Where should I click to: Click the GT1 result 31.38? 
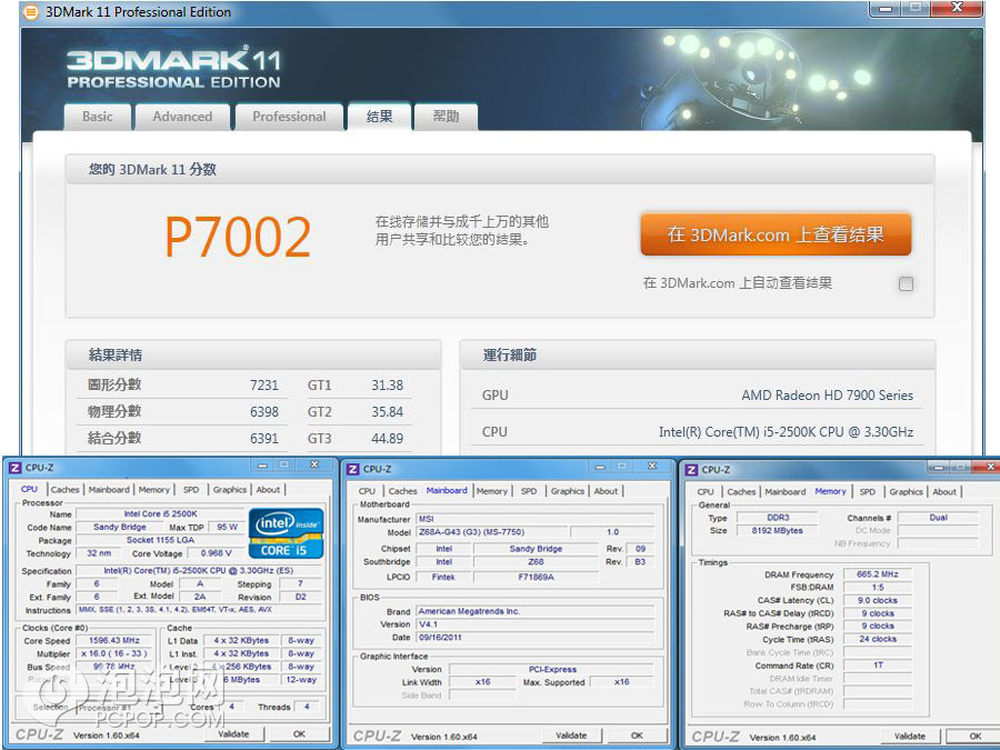point(387,385)
